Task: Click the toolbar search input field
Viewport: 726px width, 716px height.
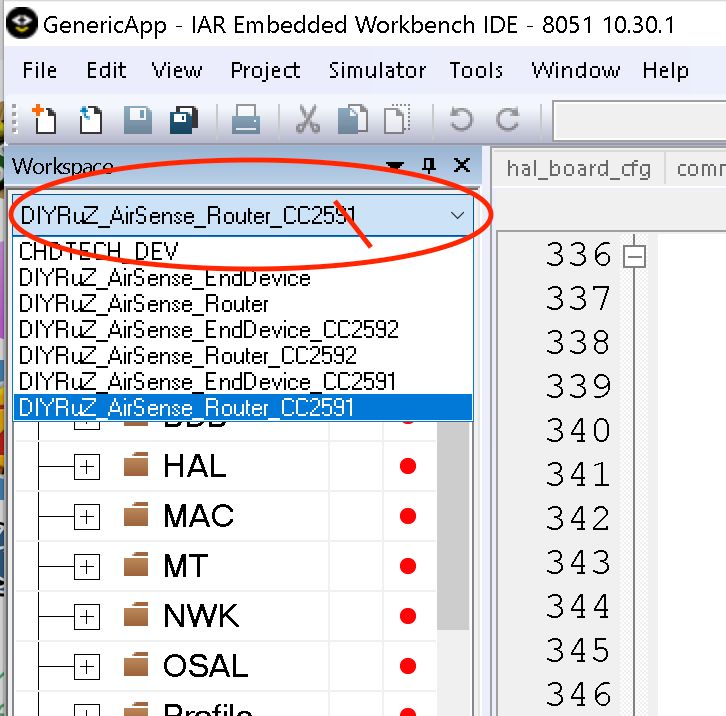Action: click(639, 120)
